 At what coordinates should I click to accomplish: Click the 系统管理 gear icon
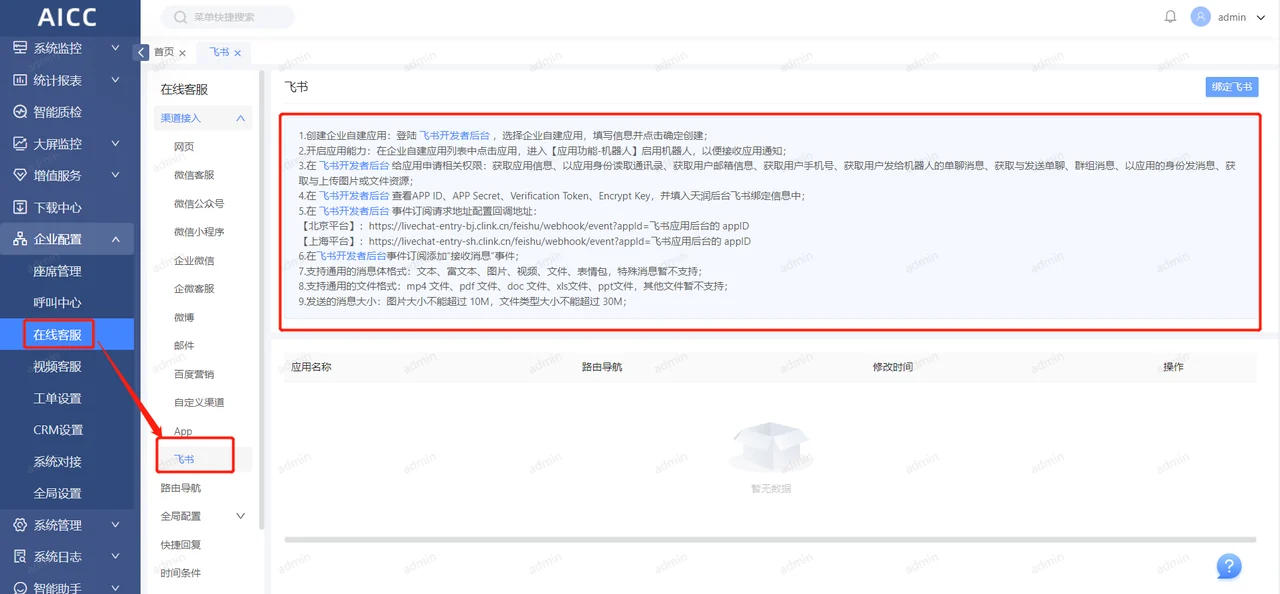tap(20, 525)
